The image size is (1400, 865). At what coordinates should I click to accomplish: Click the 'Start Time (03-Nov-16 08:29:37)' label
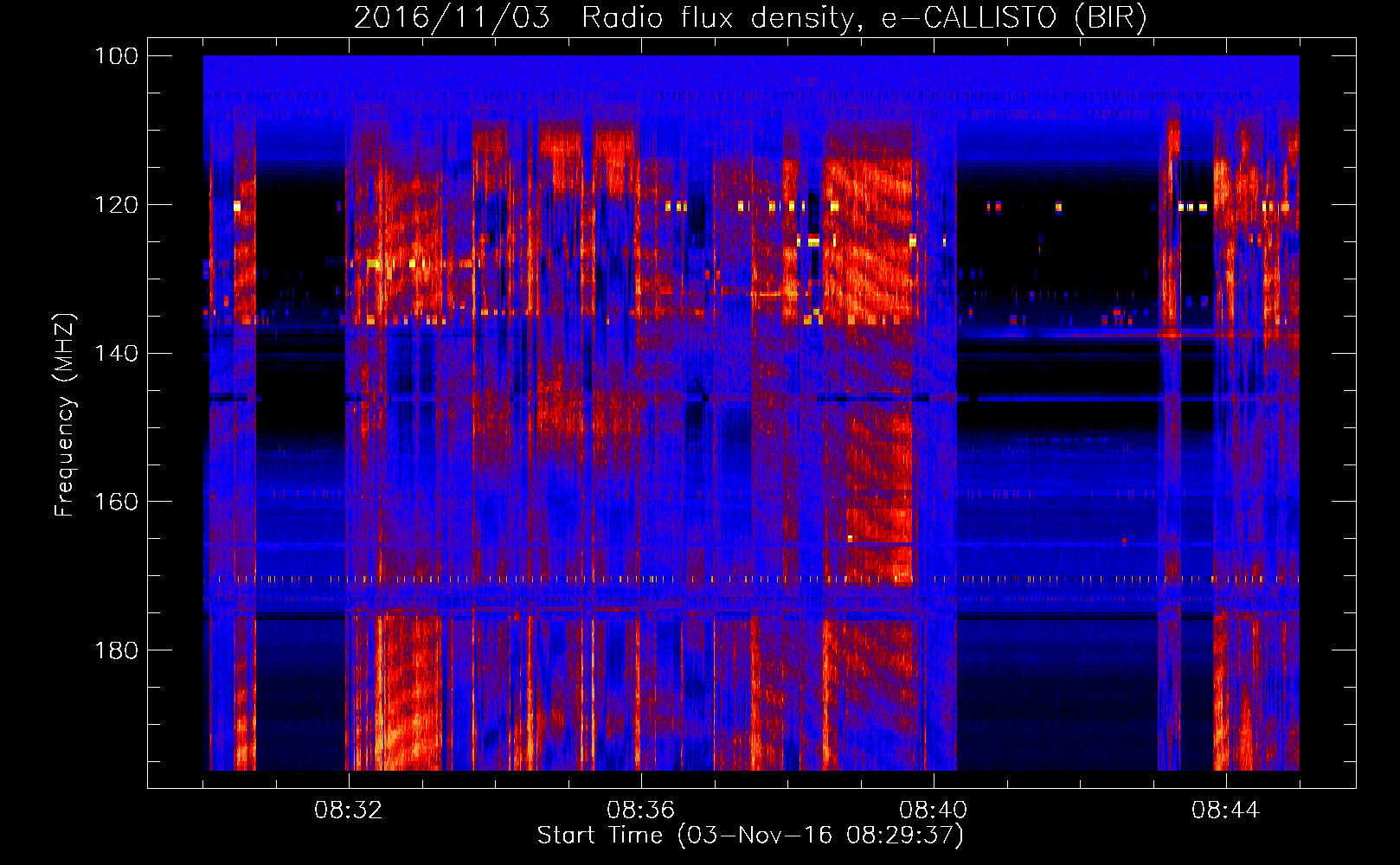[x=750, y=836]
